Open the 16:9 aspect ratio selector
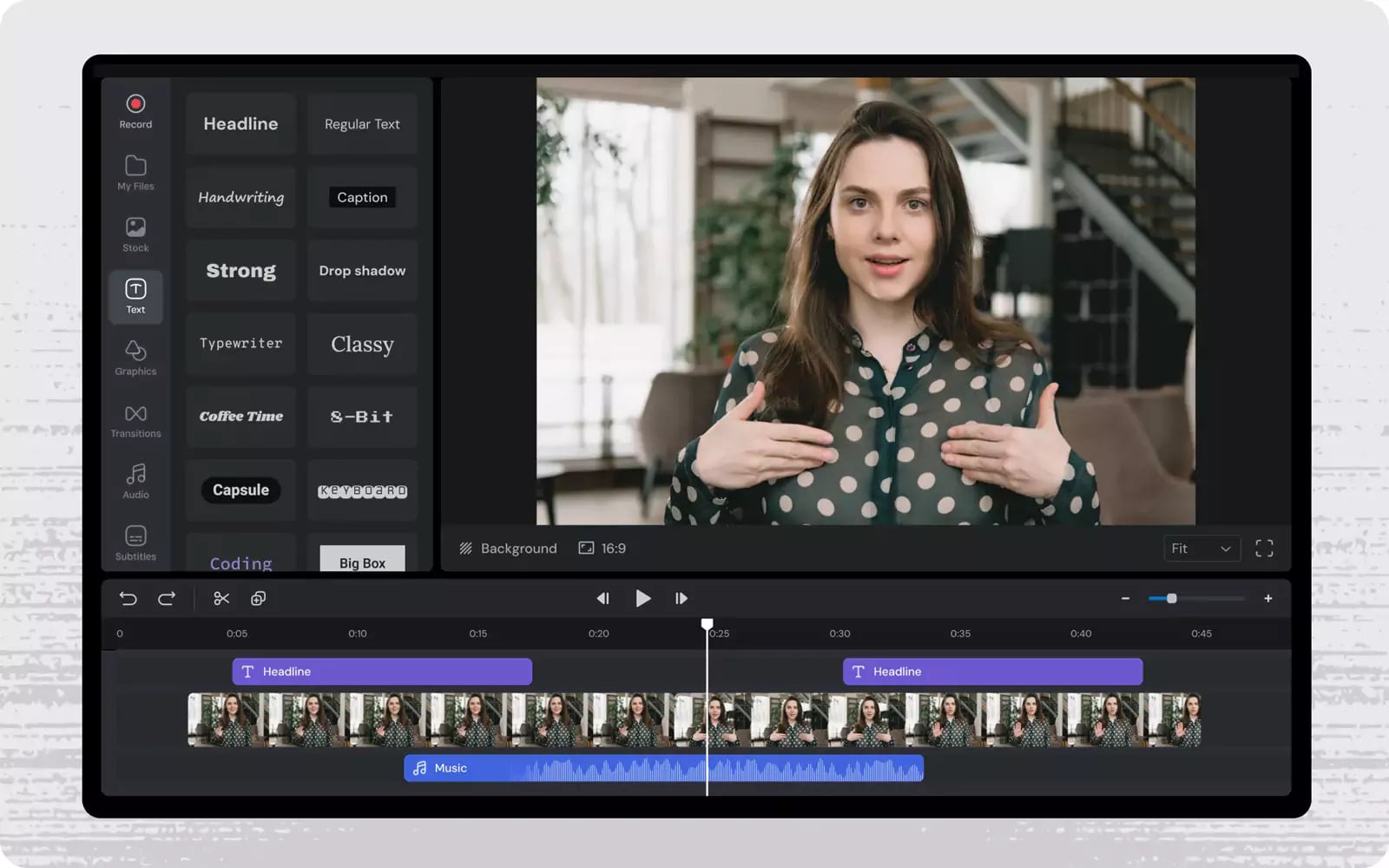Viewport: 1389px width, 868px height. point(602,549)
